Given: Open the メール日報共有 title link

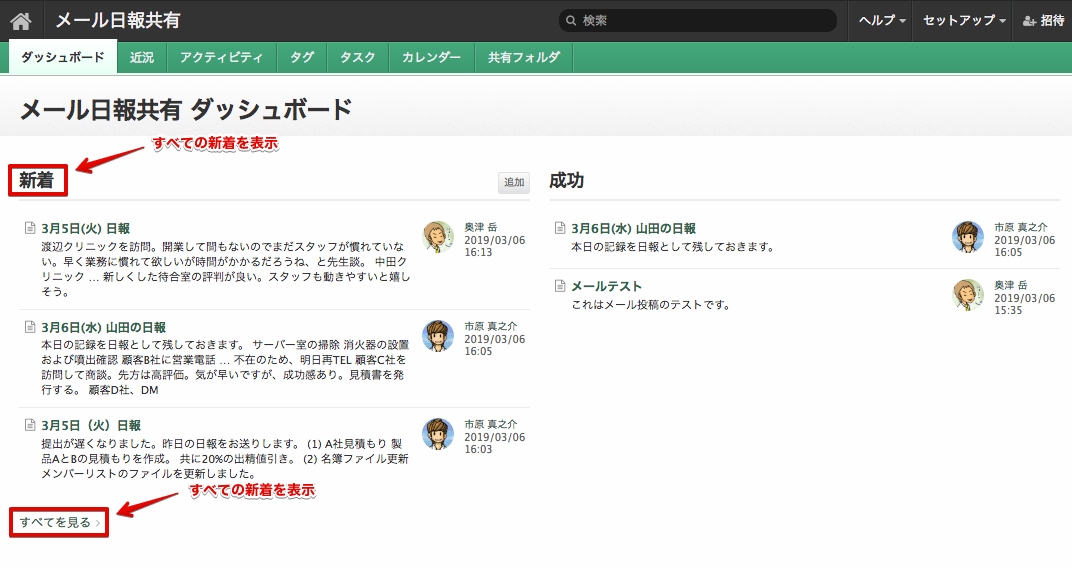Looking at the screenshot, I should tap(118, 21).
